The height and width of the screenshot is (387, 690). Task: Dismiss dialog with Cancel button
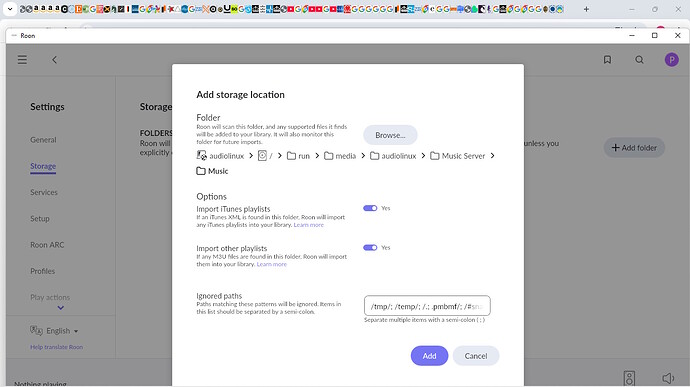[x=476, y=356]
